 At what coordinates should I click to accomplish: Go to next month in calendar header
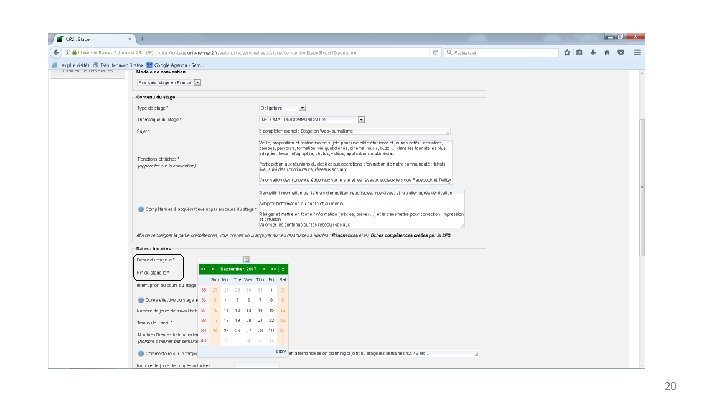[x=264, y=269]
